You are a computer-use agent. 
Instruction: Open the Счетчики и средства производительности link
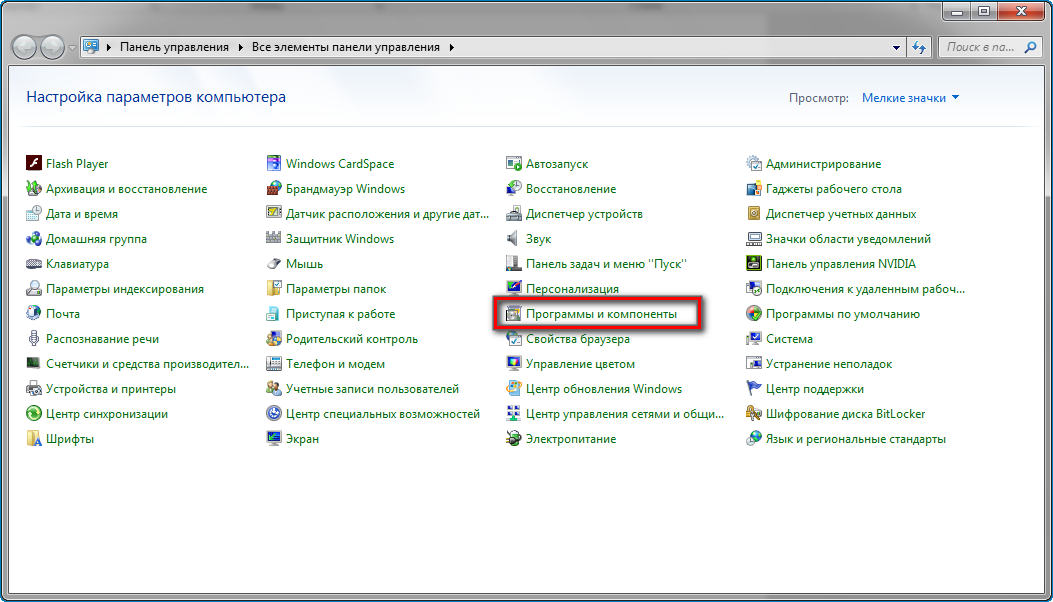(148, 364)
